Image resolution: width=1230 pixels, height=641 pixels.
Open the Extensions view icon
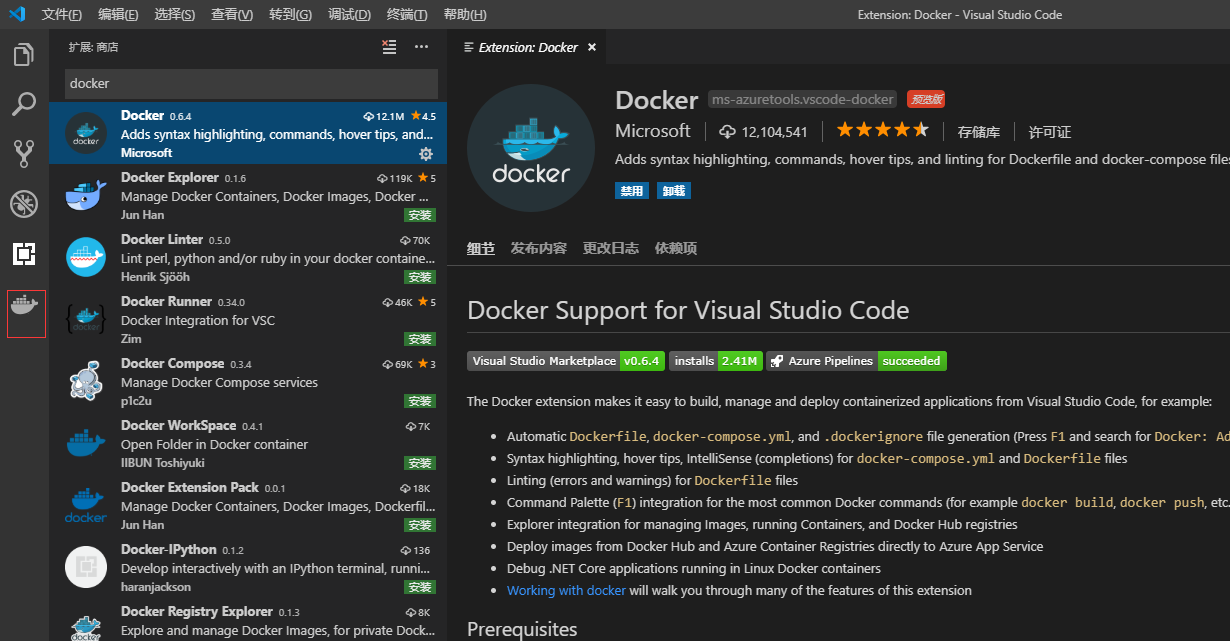(x=24, y=254)
